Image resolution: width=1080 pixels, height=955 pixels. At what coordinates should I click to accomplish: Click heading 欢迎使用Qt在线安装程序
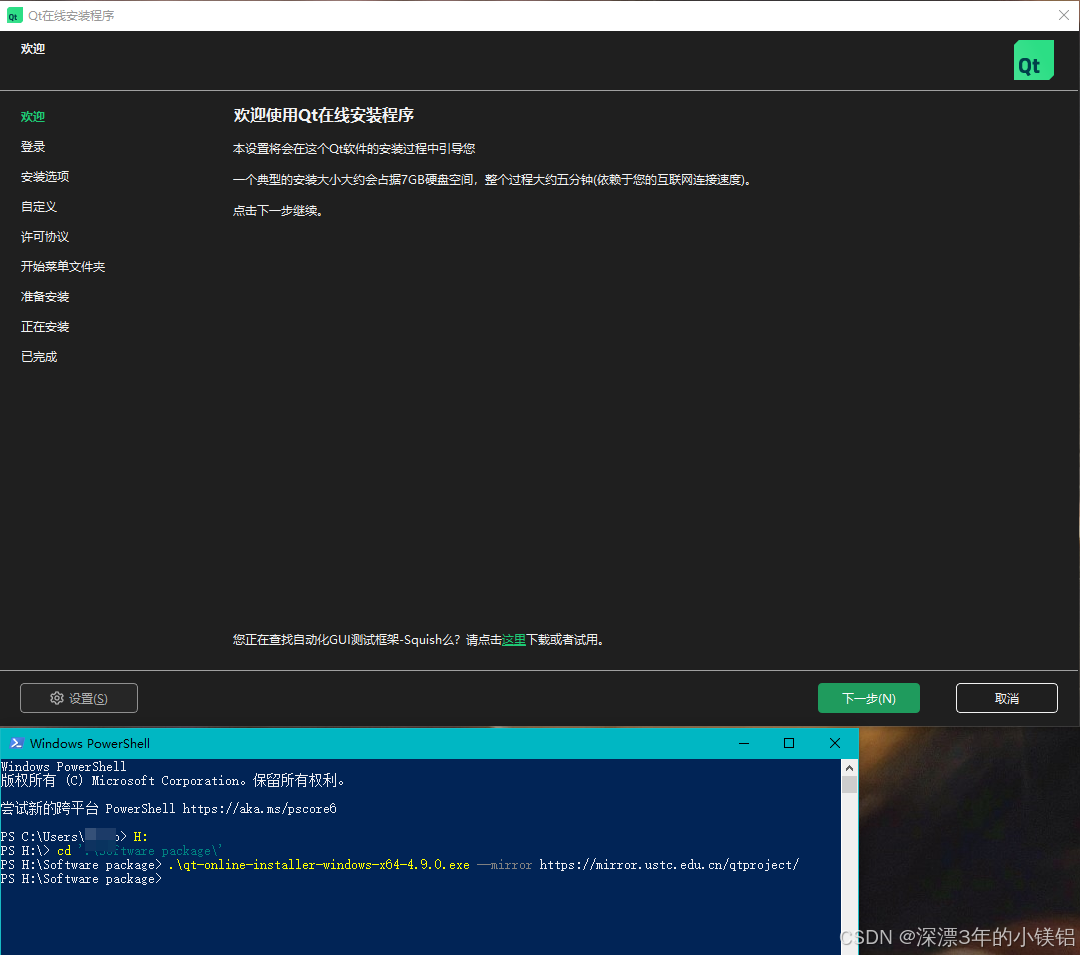click(324, 115)
